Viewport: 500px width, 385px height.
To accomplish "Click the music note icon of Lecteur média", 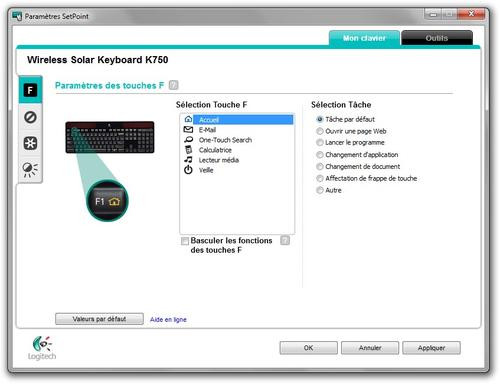I will click(x=188, y=160).
